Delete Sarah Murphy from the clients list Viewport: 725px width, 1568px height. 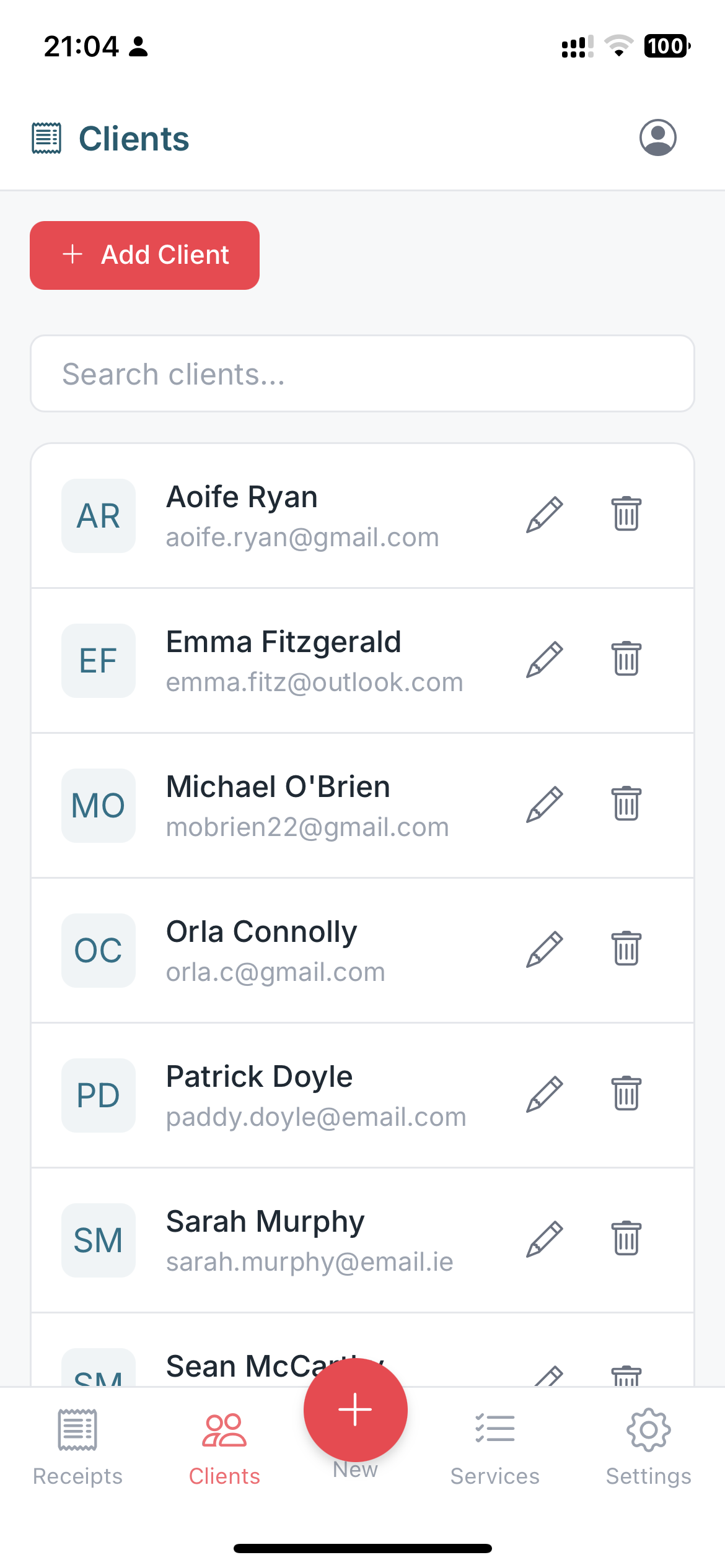[x=626, y=1239]
